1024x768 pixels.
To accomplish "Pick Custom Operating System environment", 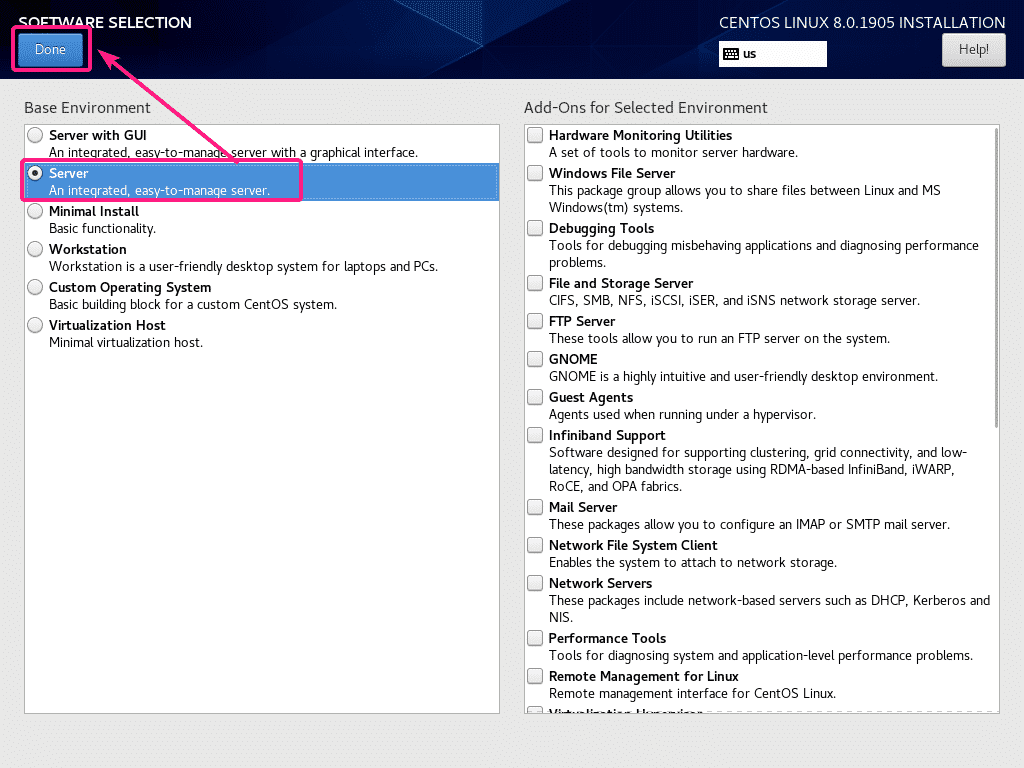I will point(36,287).
